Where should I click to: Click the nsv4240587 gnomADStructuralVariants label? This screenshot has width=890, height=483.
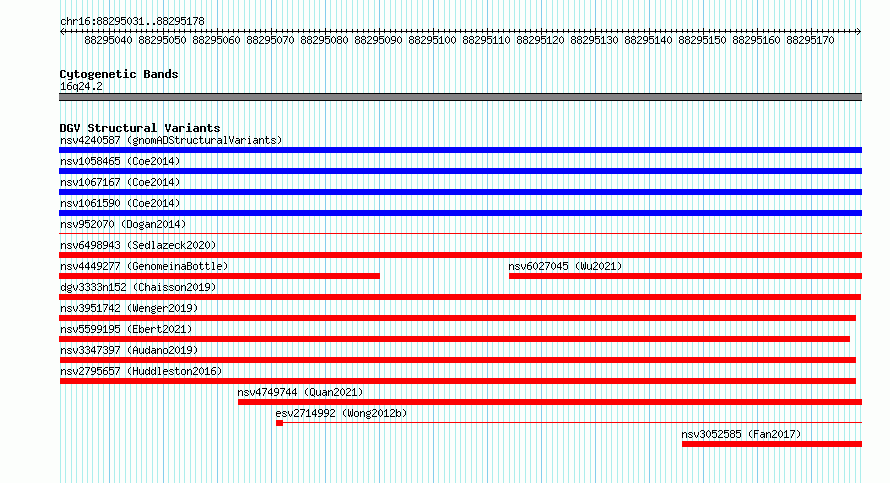pyautogui.click(x=171, y=140)
